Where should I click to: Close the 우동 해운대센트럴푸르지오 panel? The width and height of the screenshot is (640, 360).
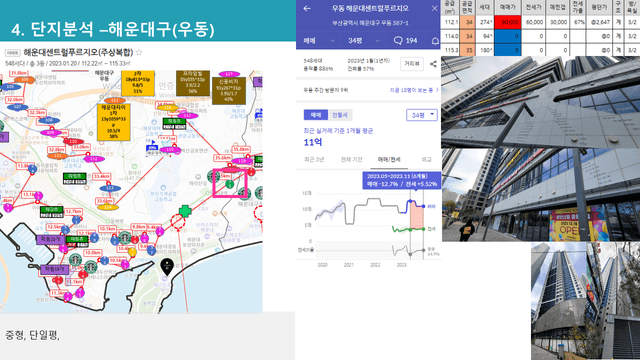(434, 8)
